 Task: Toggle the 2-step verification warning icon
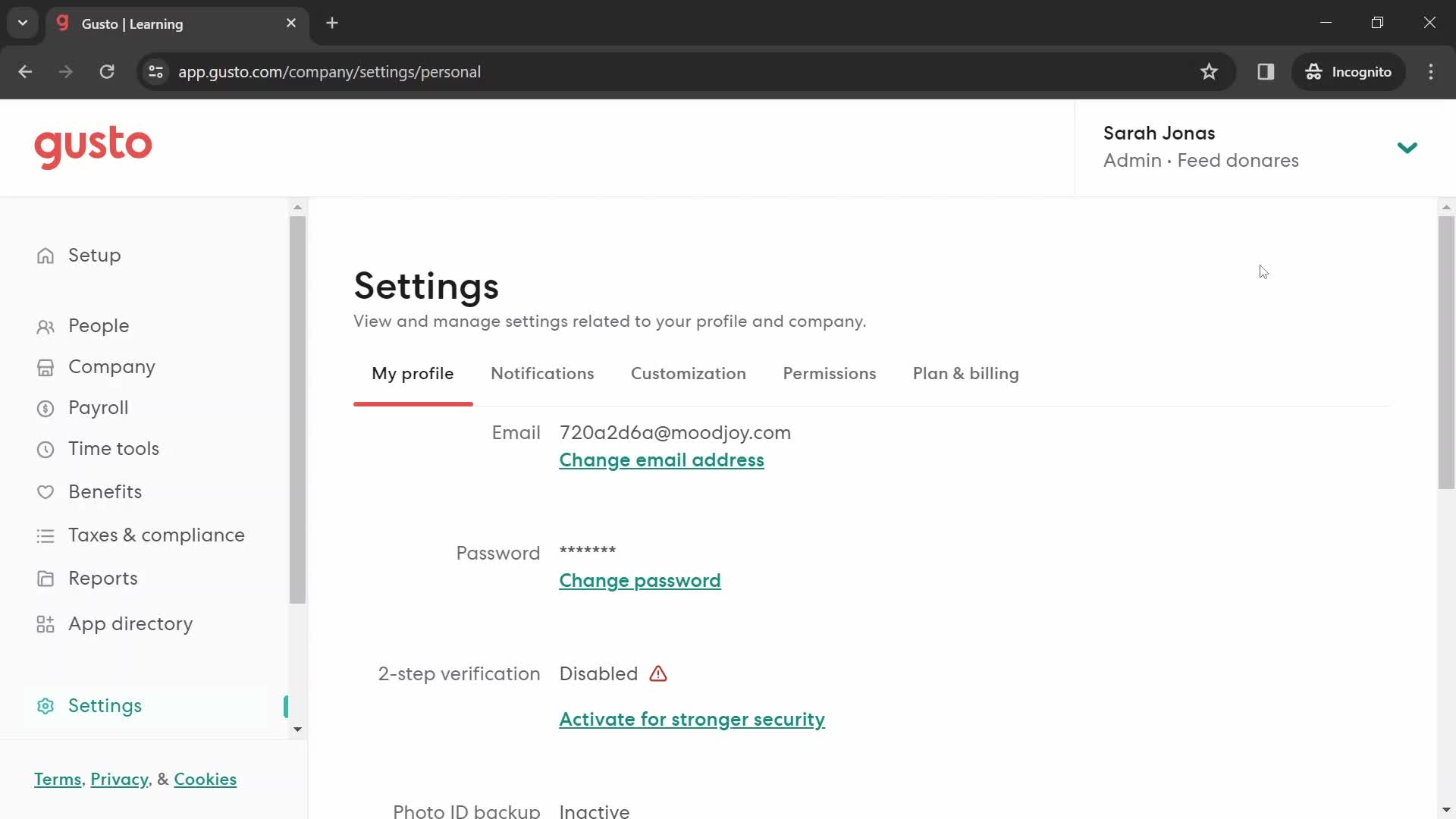tap(659, 673)
